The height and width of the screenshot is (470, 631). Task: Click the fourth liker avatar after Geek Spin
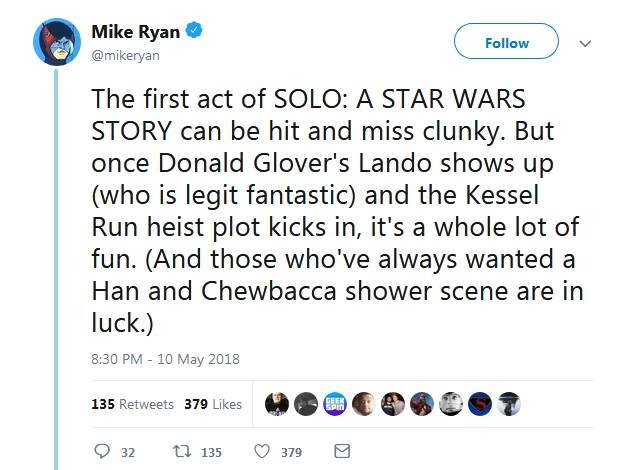[x=453, y=403]
